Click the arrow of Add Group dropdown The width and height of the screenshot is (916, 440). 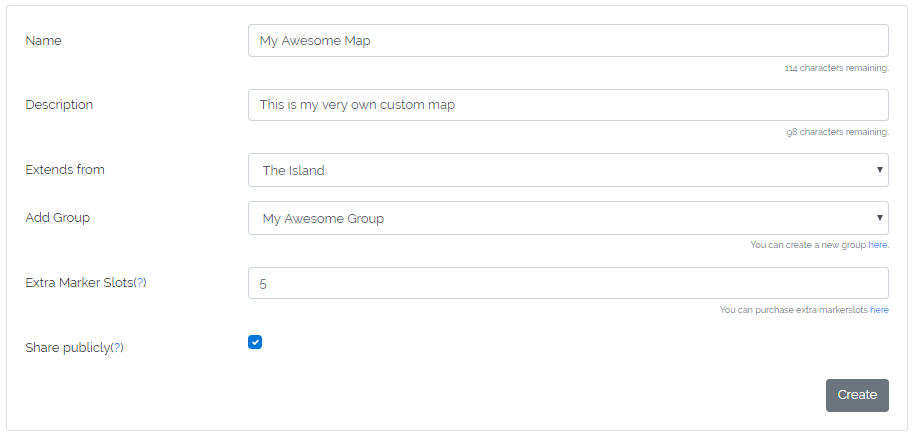click(880, 218)
